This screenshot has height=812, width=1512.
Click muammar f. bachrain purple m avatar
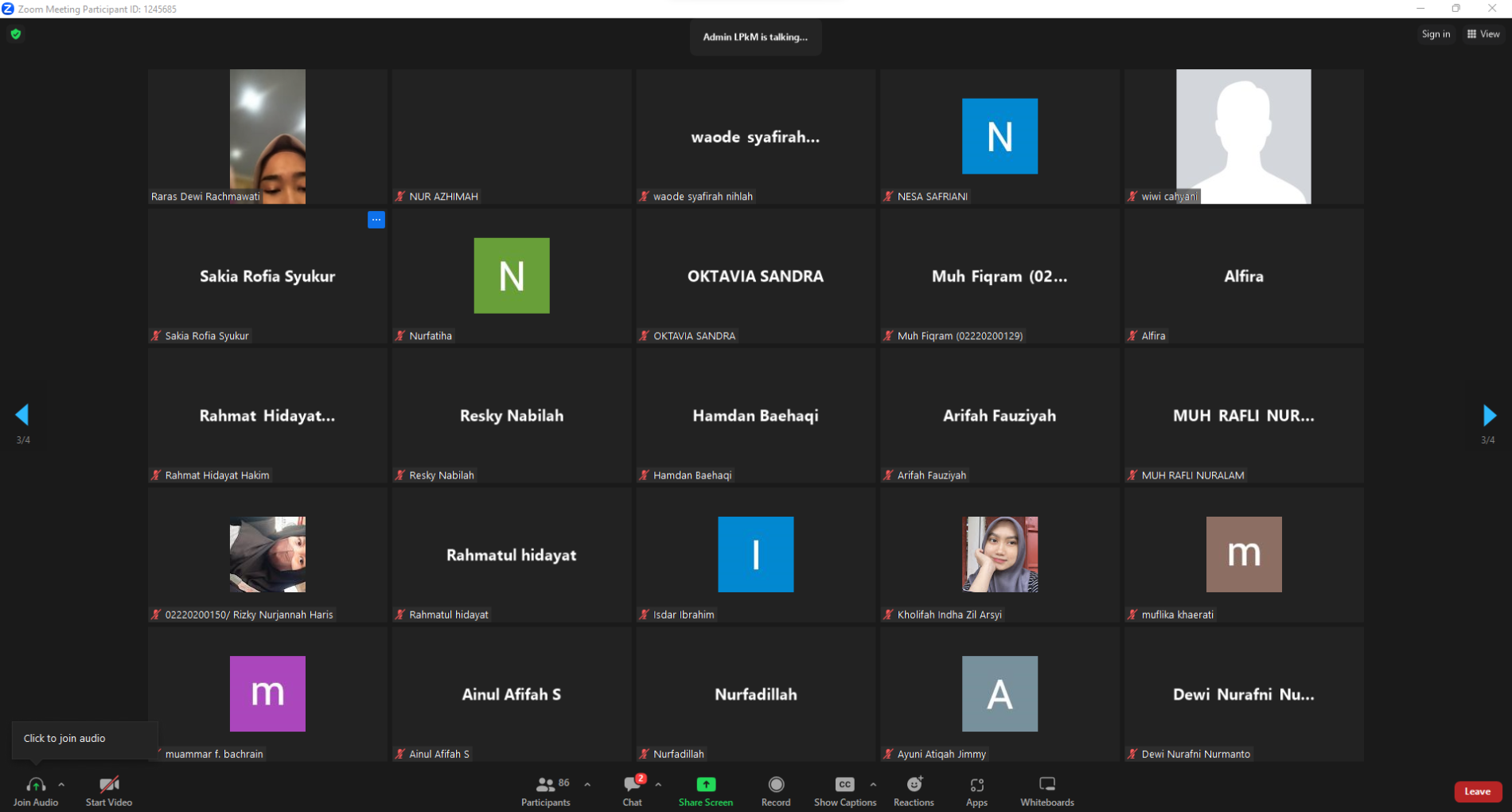(x=267, y=693)
